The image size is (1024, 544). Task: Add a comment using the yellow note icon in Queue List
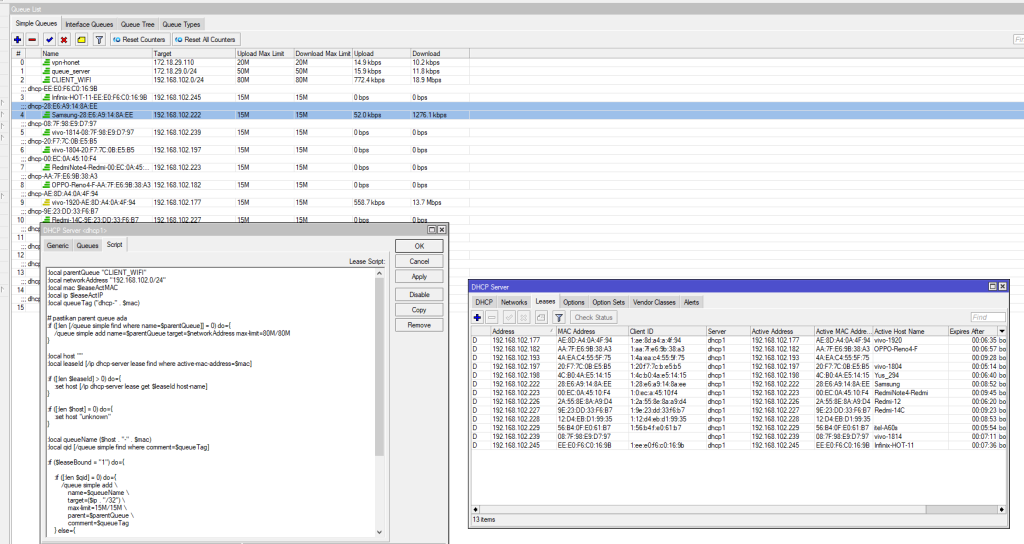tap(82, 40)
